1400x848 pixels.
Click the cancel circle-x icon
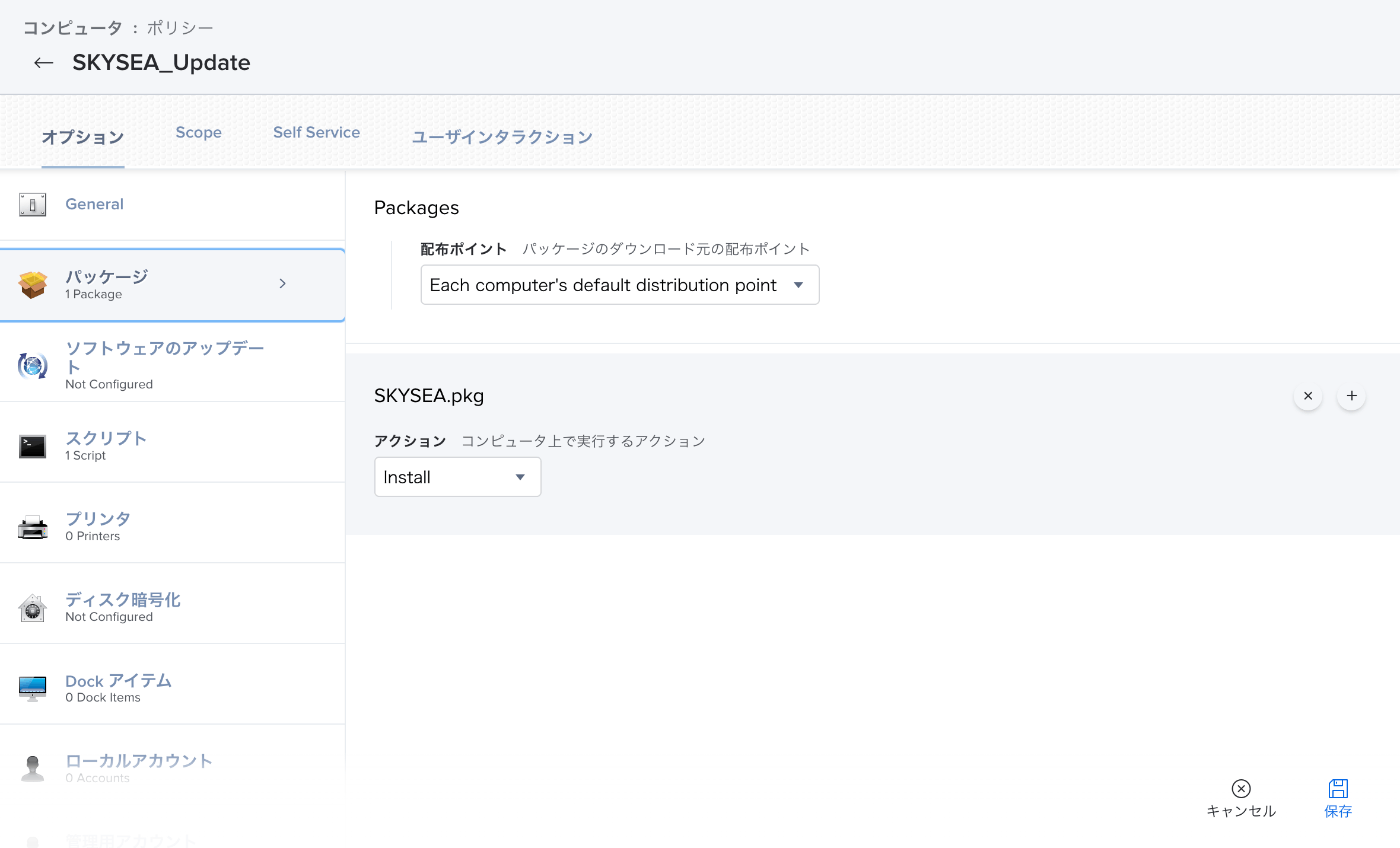click(1241, 788)
